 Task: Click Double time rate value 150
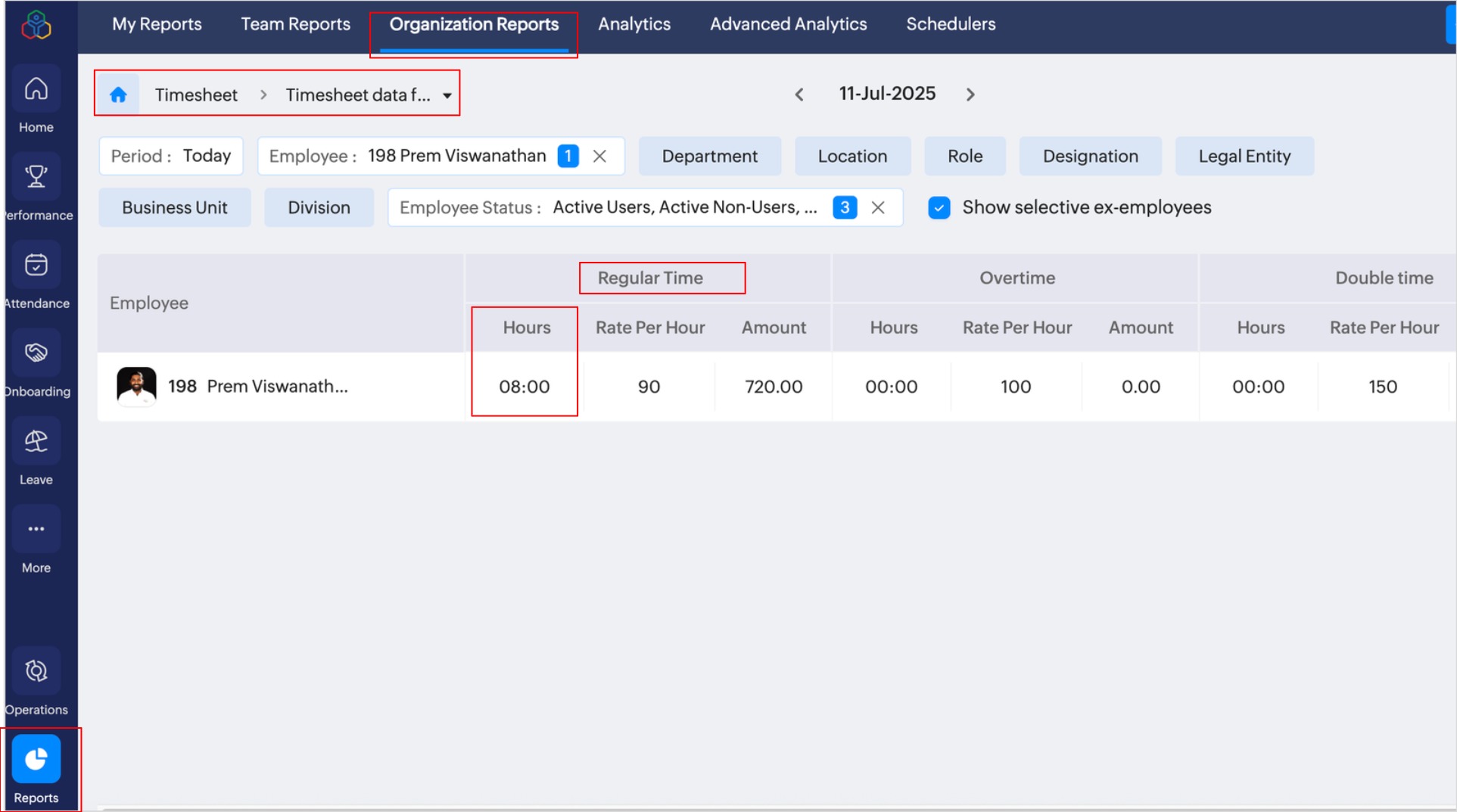[x=1383, y=387]
